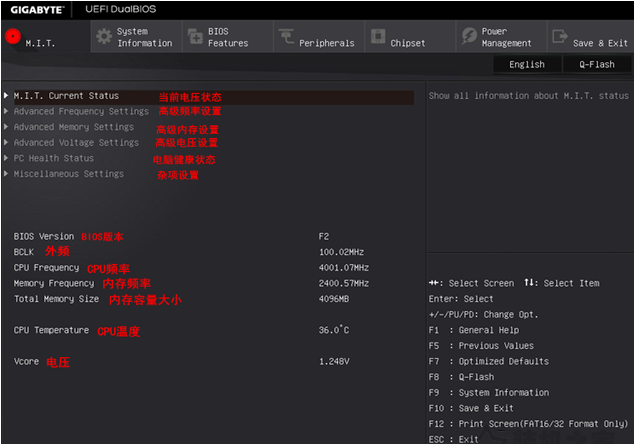Viewport: 638px width, 445px height.
Task: Open PC Health Status entry
Action: tap(54, 158)
